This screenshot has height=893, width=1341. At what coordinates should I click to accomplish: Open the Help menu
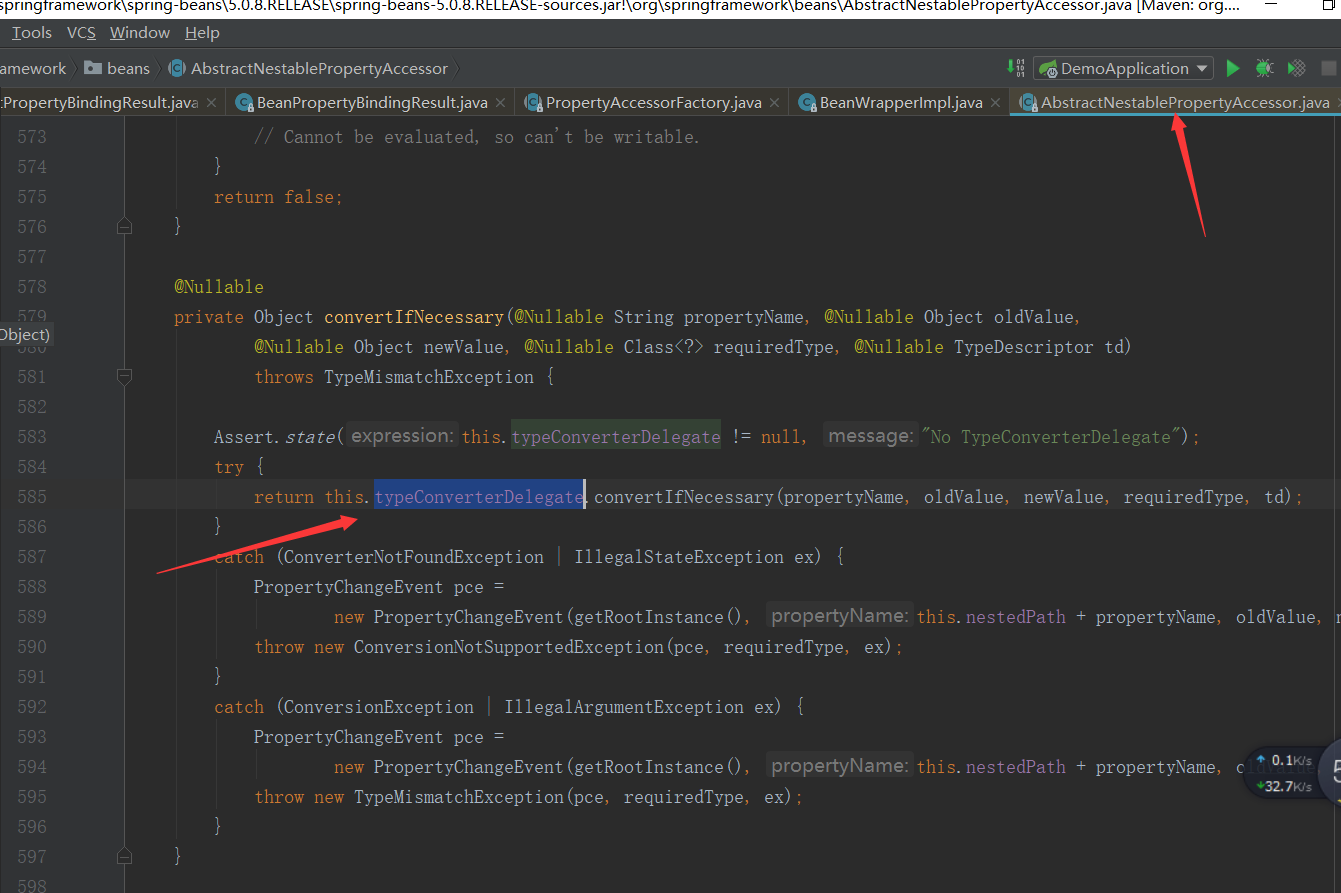(202, 33)
